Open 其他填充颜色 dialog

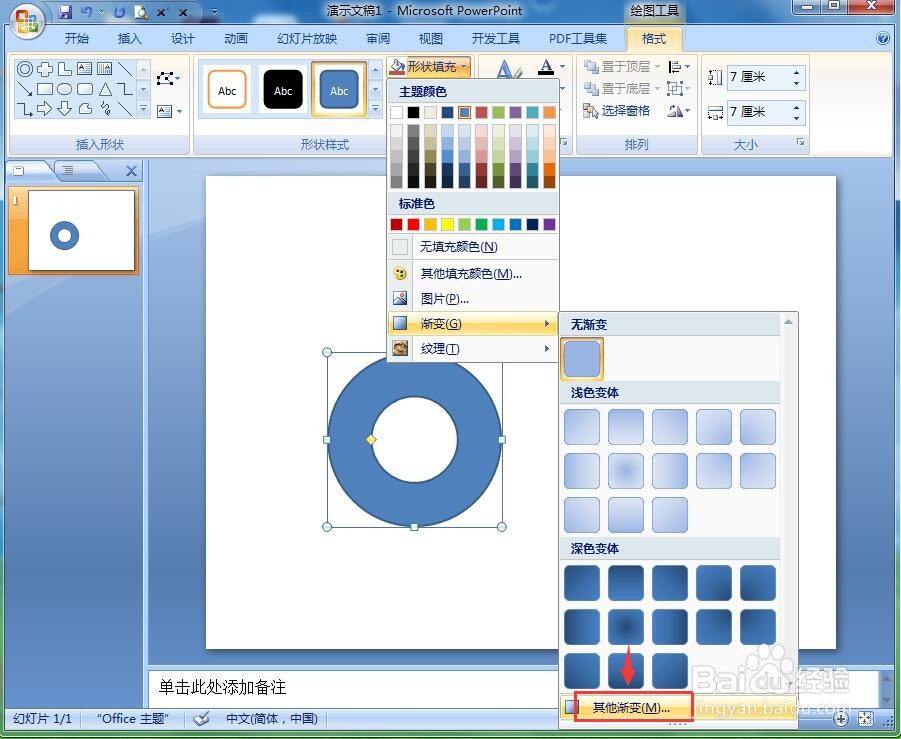(x=473, y=274)
